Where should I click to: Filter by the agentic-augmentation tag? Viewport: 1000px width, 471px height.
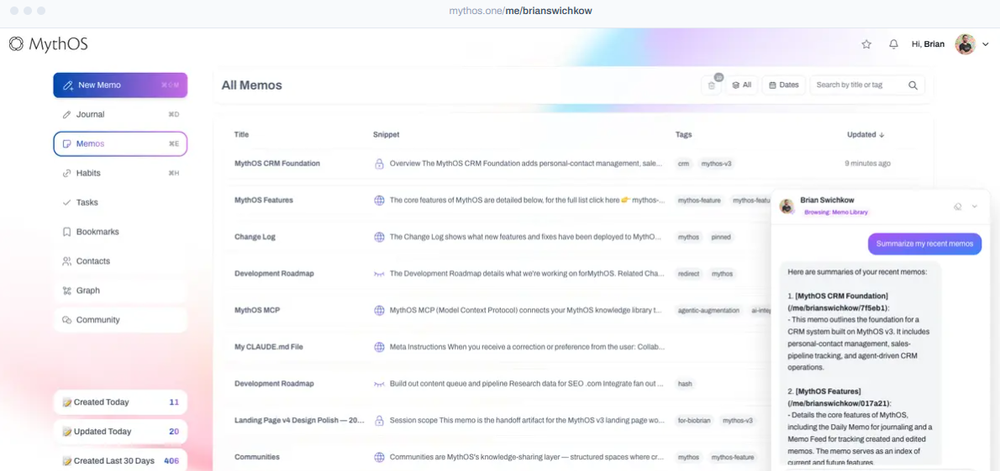[x=709, y=310]
